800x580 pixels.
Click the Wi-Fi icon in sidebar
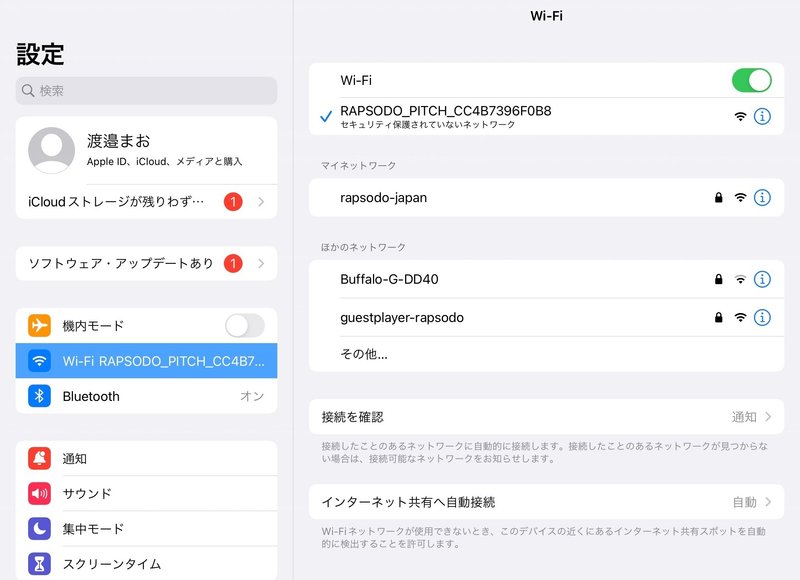coord(39,361)
